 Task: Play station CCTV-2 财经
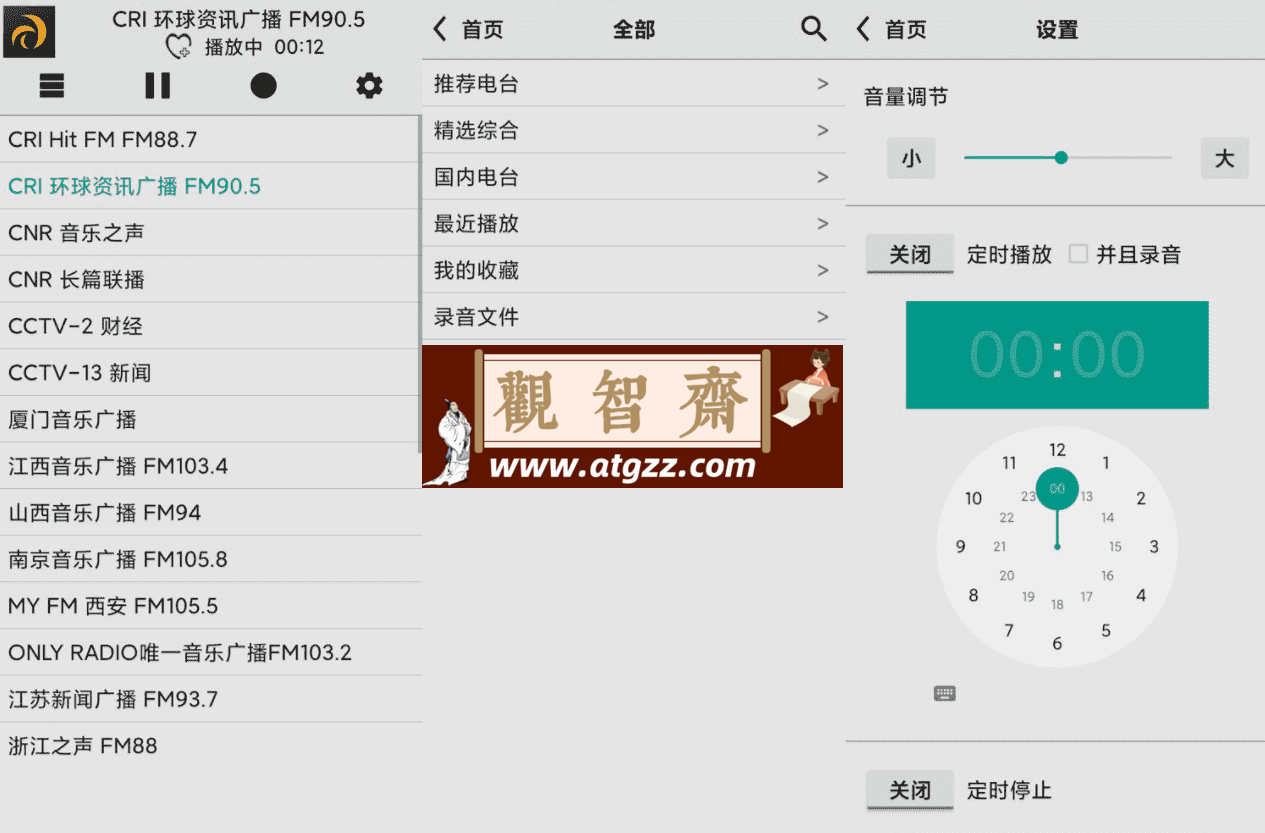pos(210,326)
